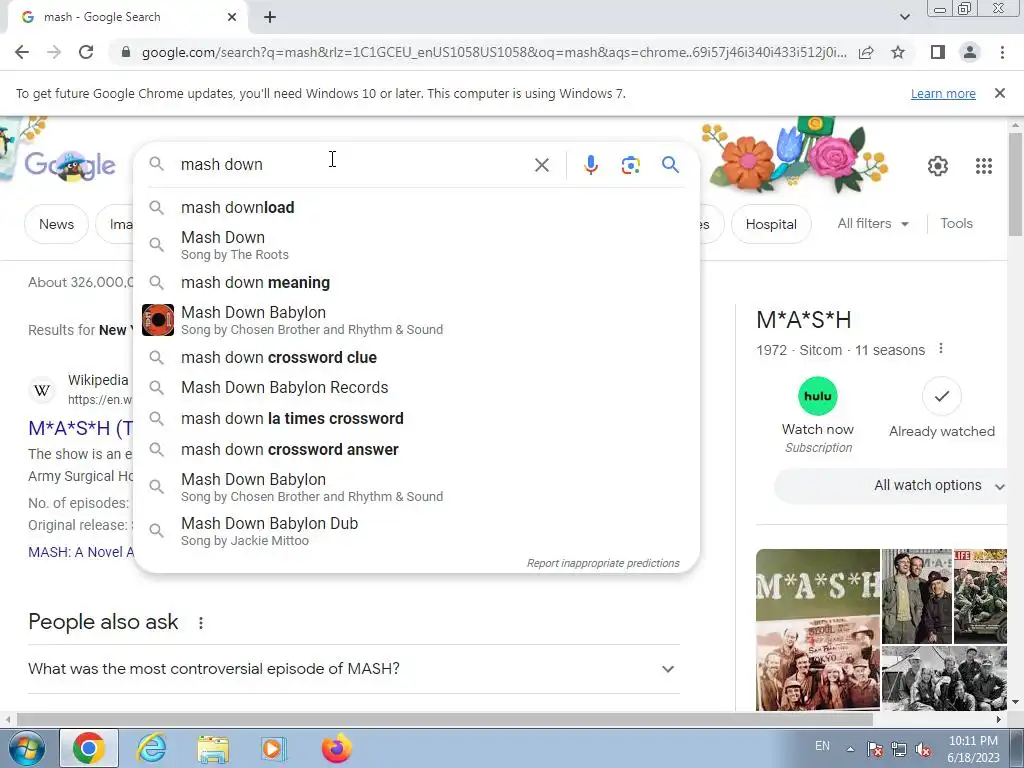Screen dimensions: 1024x768
Task: Launch Firefox from the taskbar
Action: [336, 748]
